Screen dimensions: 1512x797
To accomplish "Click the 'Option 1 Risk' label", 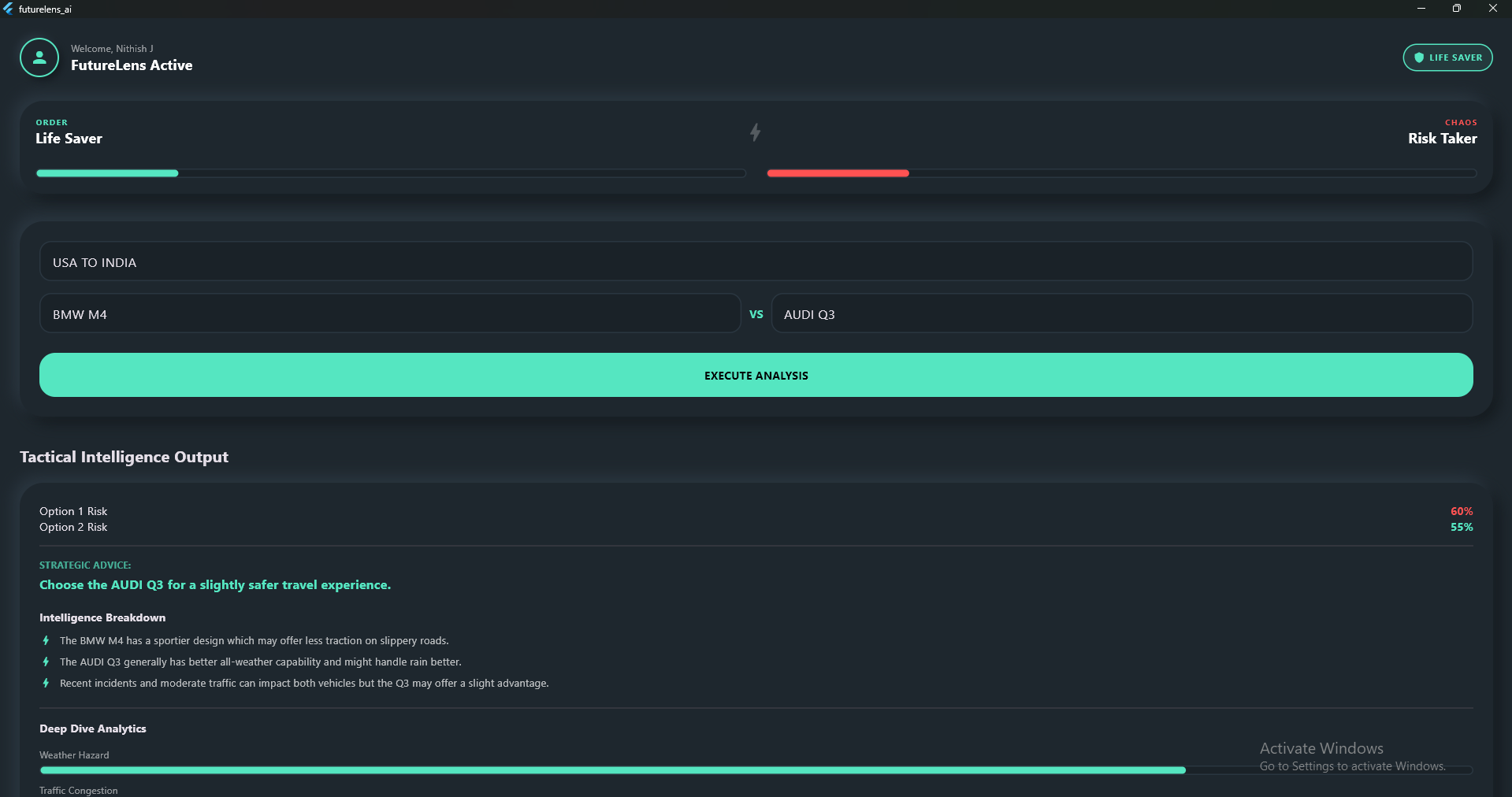I will (x=73, y=511).
